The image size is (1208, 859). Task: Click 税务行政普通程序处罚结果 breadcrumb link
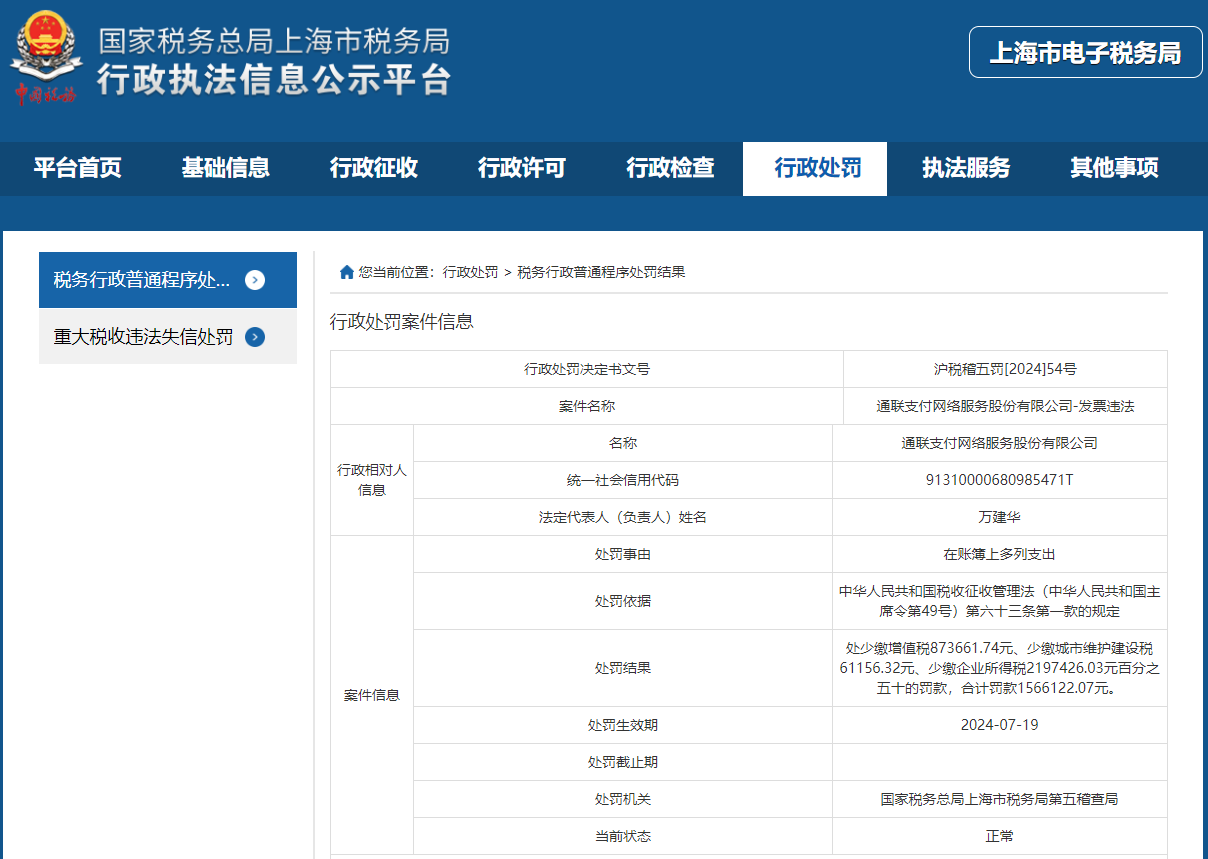[x=601, y=272]
